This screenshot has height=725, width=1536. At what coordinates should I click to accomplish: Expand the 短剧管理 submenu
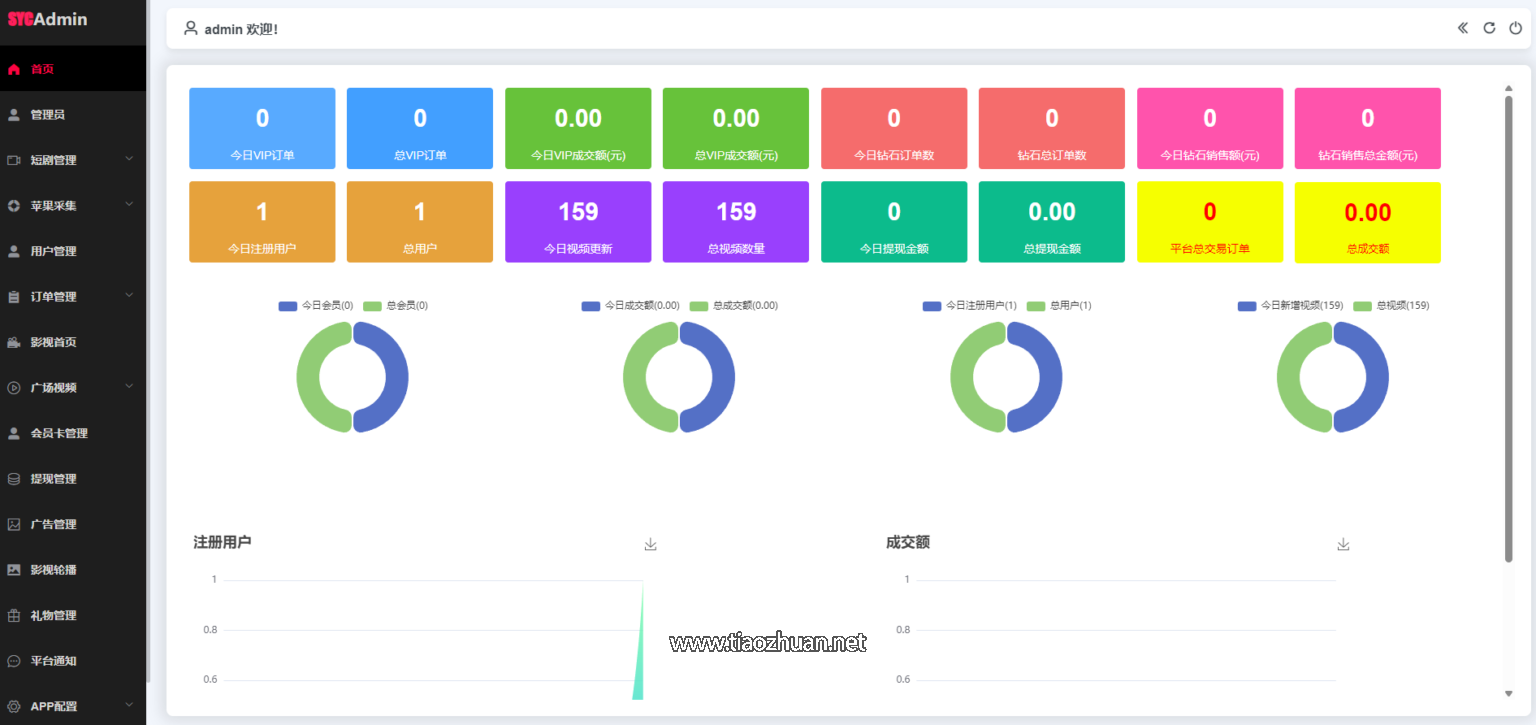pyautogui.click(x=129, y=159)
